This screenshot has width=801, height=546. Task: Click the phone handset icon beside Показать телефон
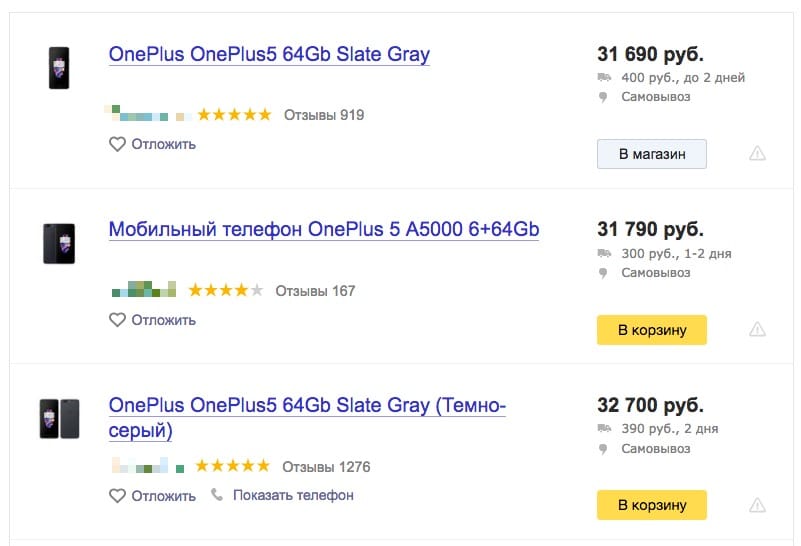pyautogui.click(x=217, y=494)
